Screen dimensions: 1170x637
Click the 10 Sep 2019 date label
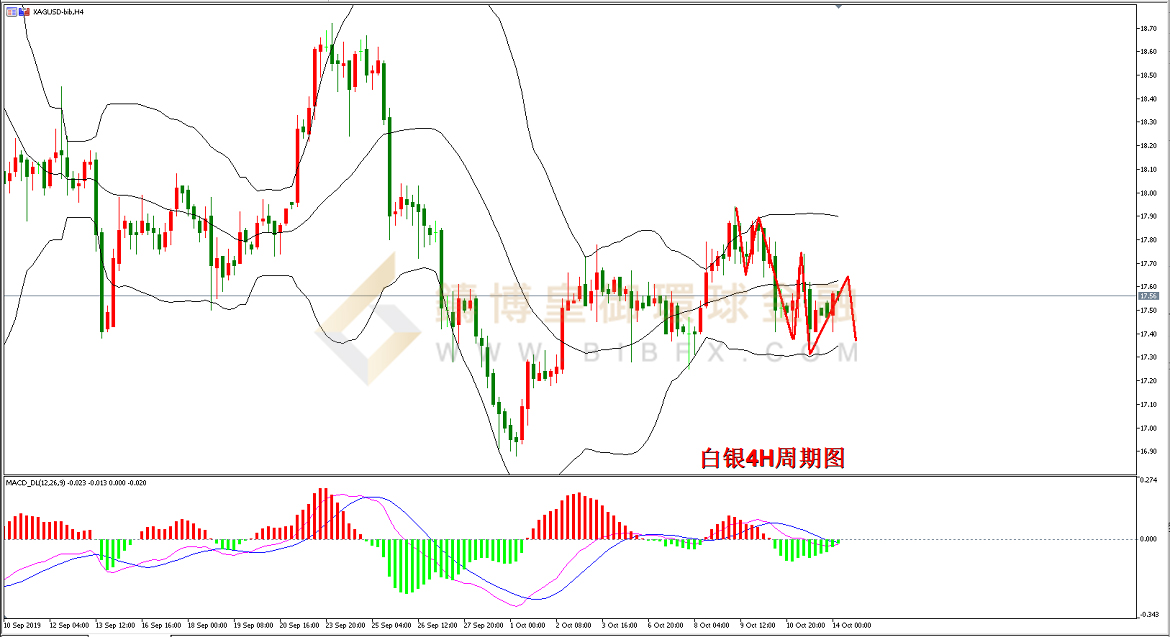pyautogui.click(x=24, y=625)
